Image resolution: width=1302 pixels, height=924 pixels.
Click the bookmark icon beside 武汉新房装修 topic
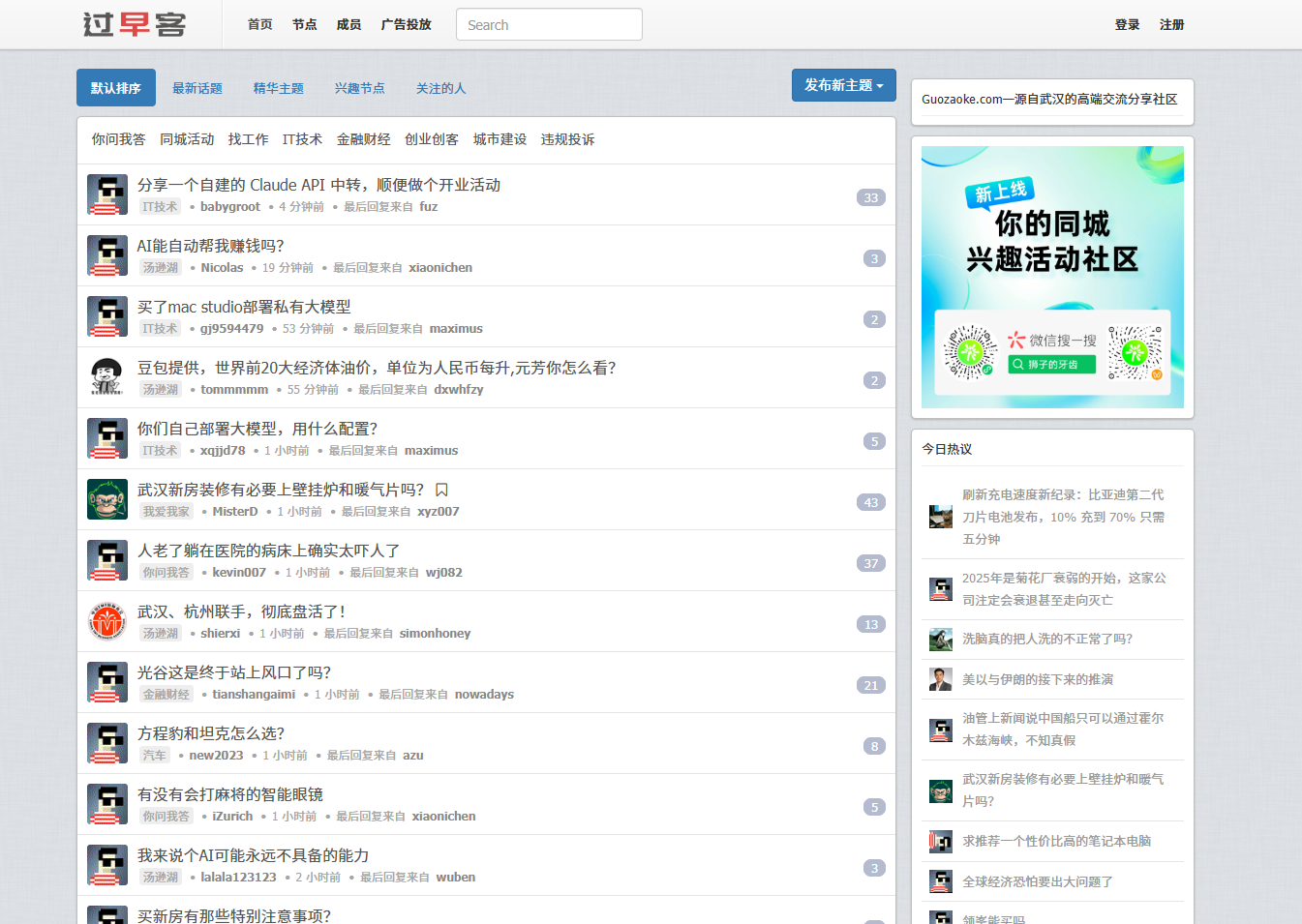[x=441, y=490]
